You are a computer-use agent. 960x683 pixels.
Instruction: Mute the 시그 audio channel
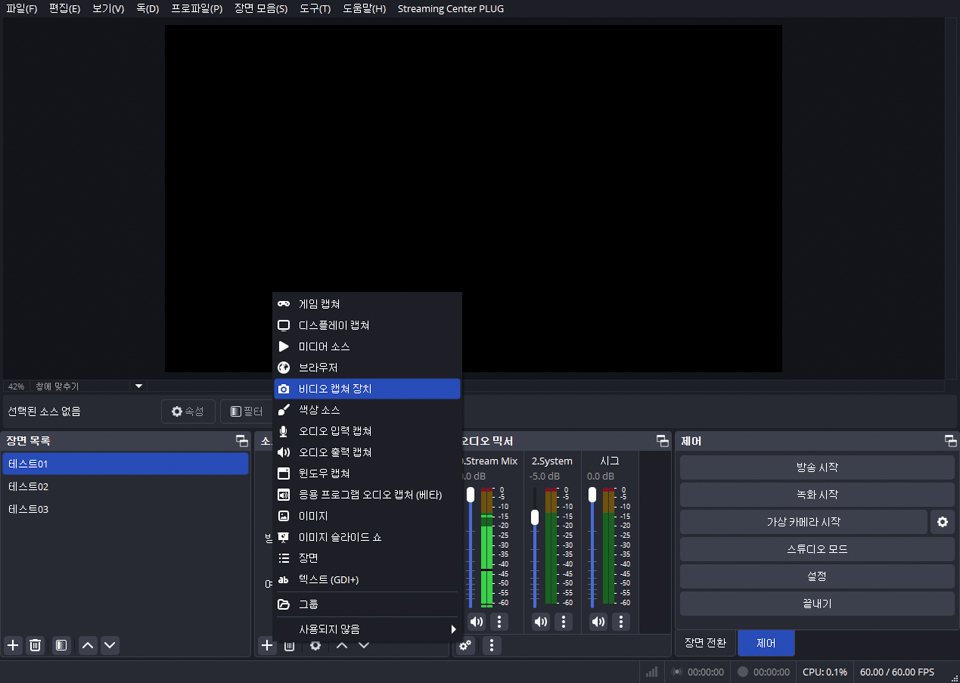[x=598, y=622]
